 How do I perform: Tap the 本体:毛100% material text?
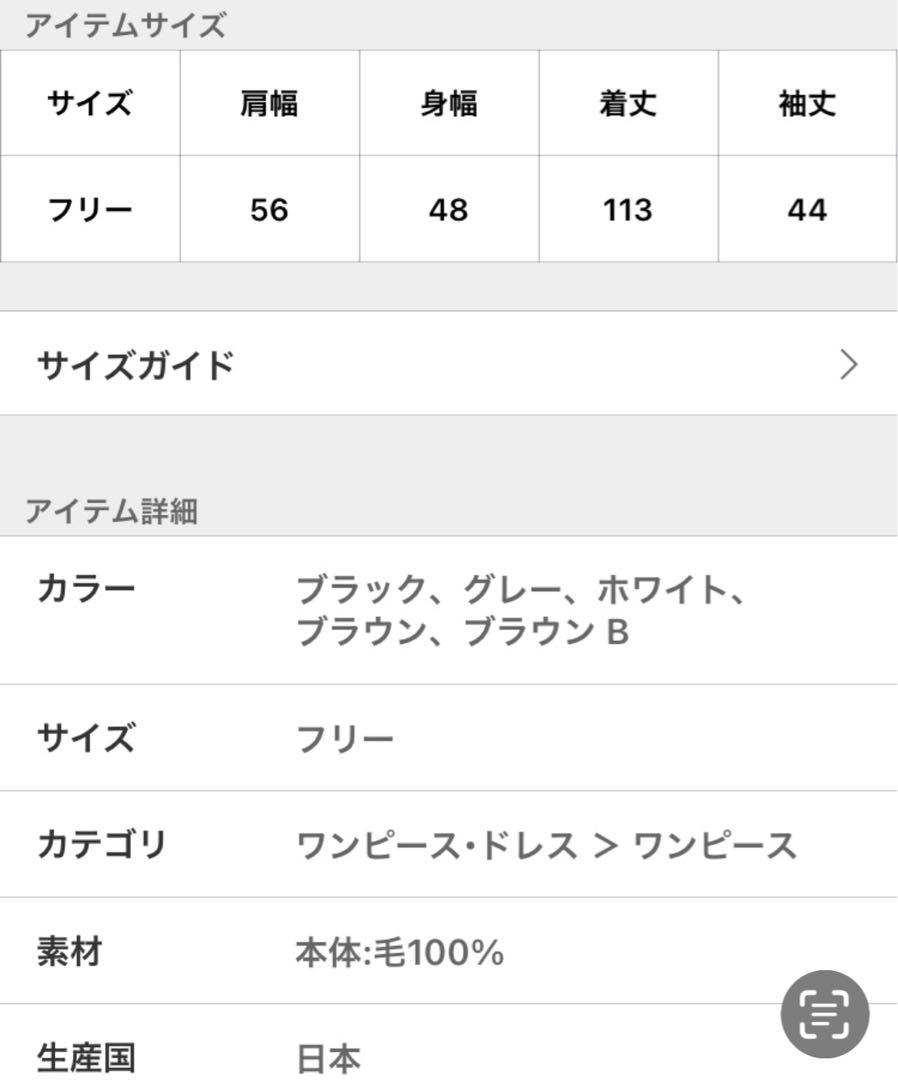[400, 952]
